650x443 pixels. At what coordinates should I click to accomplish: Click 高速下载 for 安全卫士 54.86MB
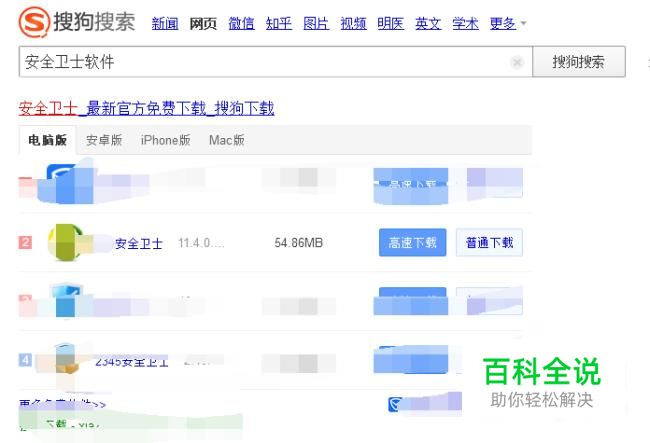point(412,242)
